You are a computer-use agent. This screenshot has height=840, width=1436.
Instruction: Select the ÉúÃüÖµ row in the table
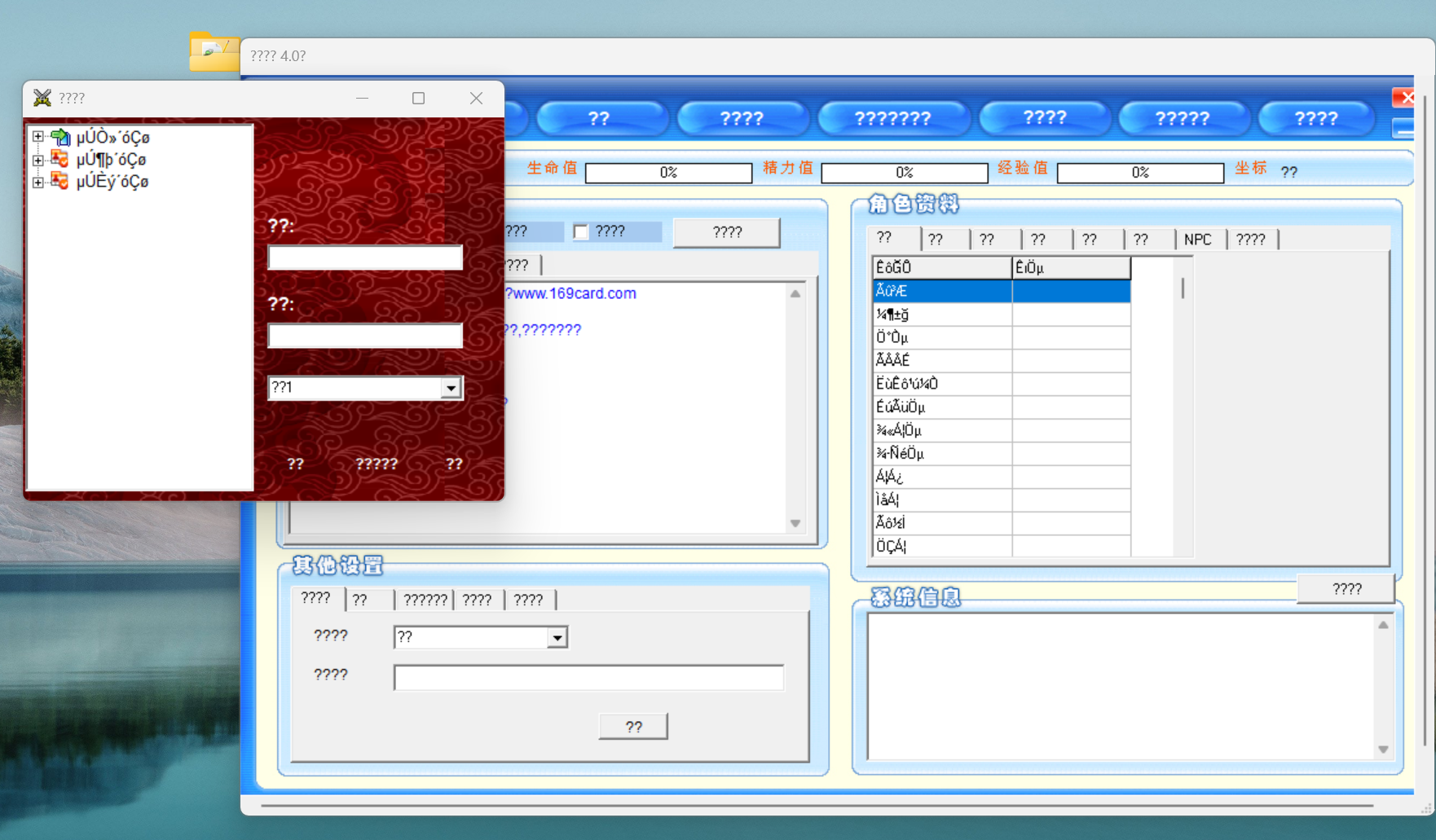1002,407
